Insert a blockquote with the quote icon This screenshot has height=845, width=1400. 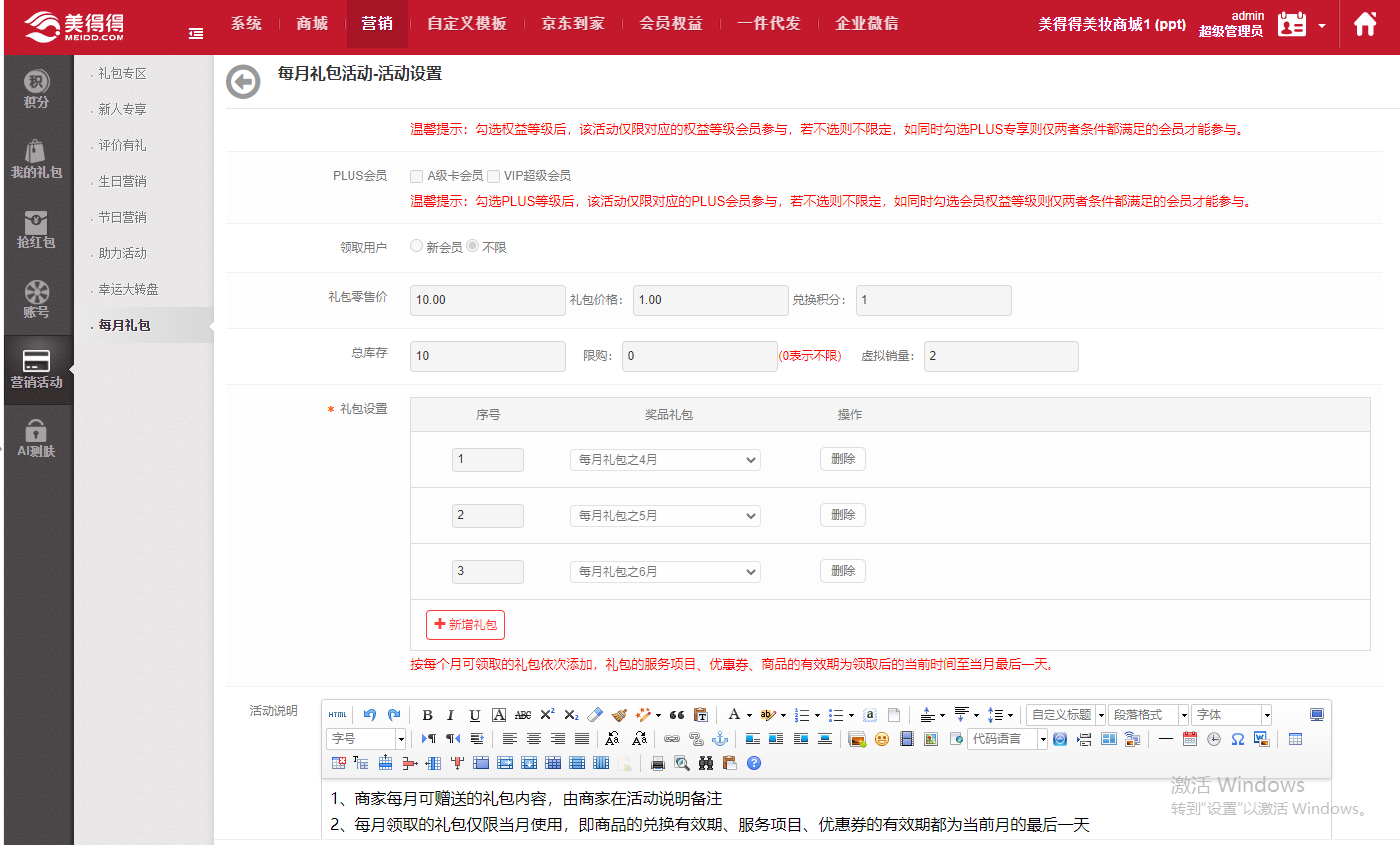tap(677, 715)
